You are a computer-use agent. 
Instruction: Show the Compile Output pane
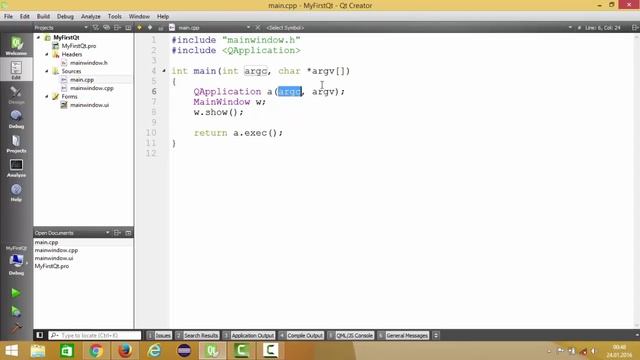point(301,335)
